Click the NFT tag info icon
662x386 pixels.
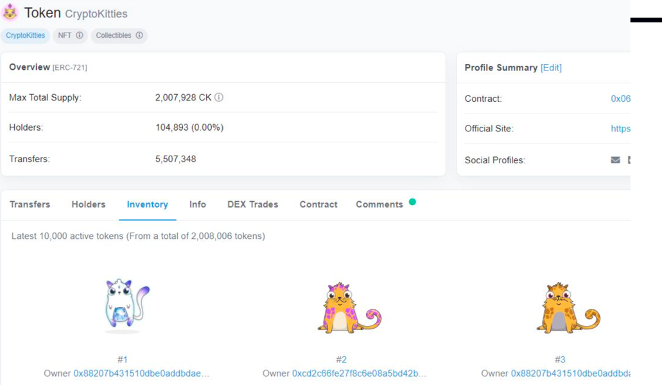point(79,35)
